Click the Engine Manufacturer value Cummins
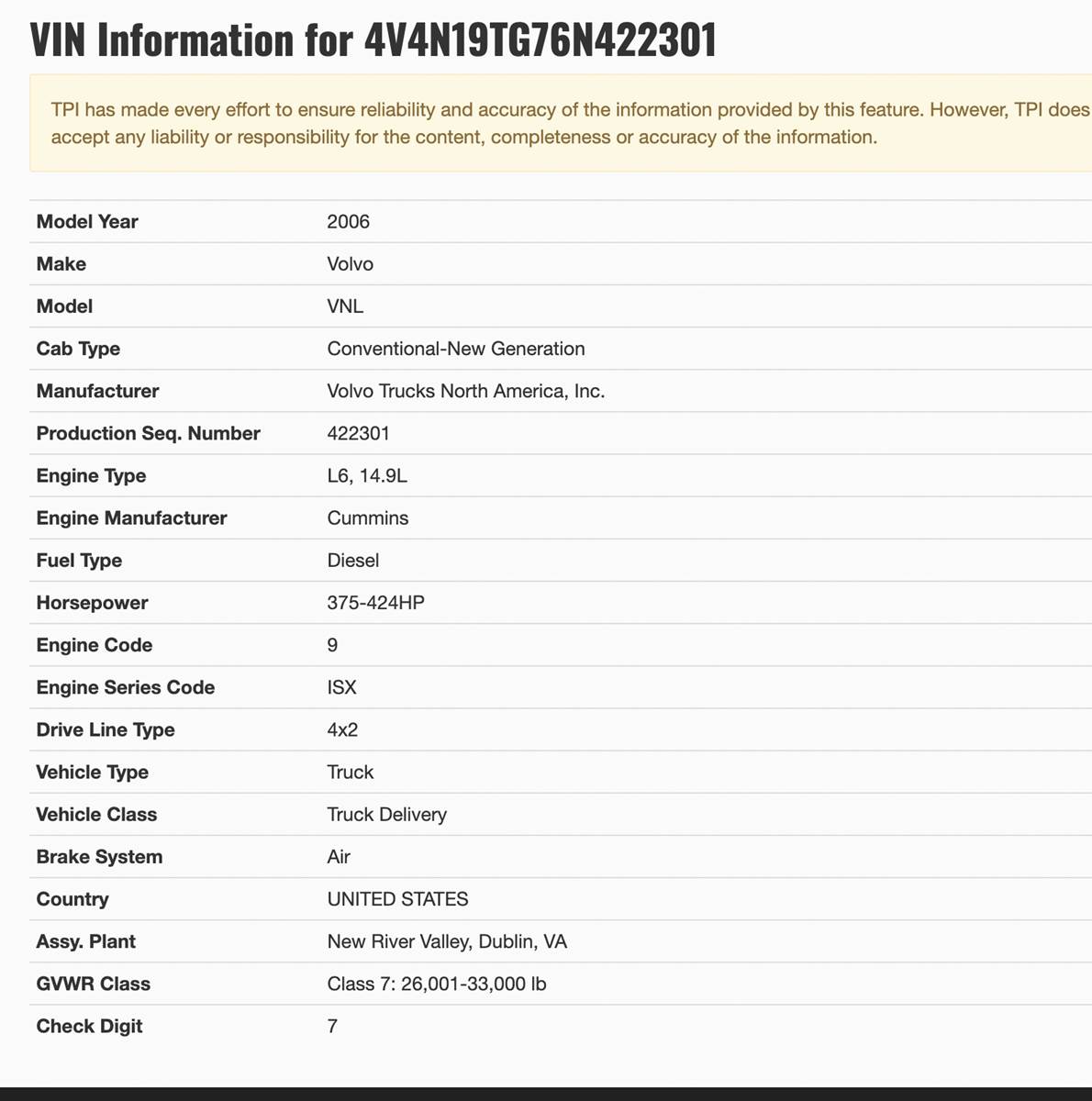 (x=367, y=517)
